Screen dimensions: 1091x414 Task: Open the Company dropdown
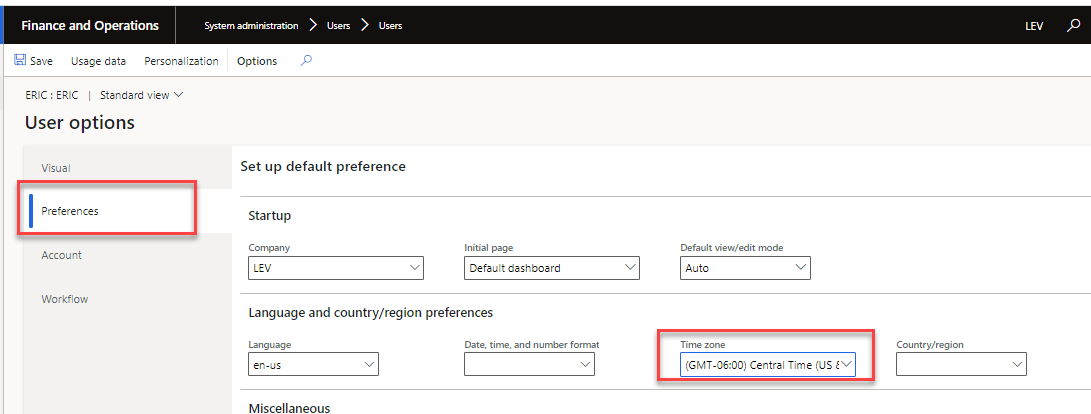pos(336,267)
